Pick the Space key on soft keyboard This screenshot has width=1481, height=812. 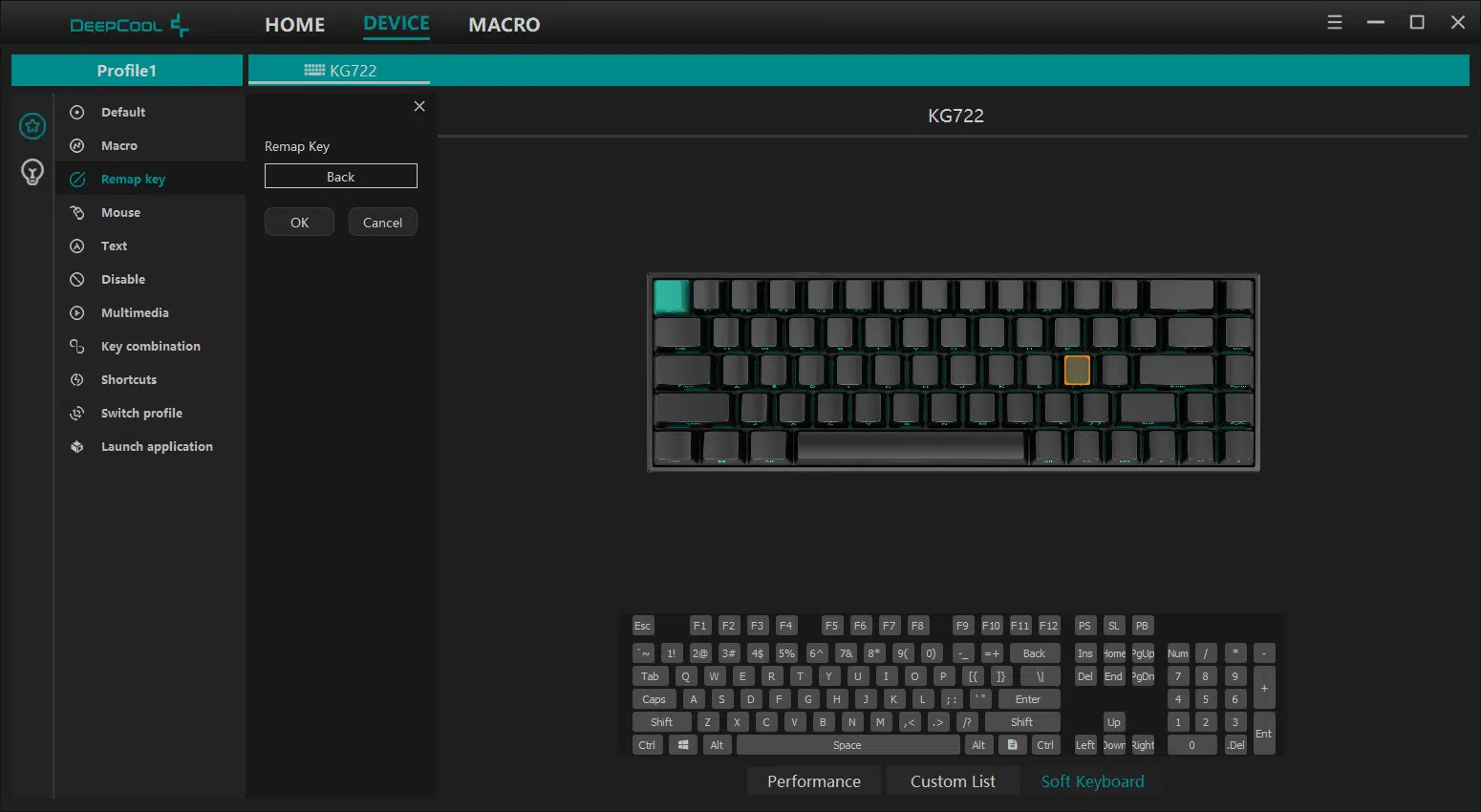[x=848, y=745]
